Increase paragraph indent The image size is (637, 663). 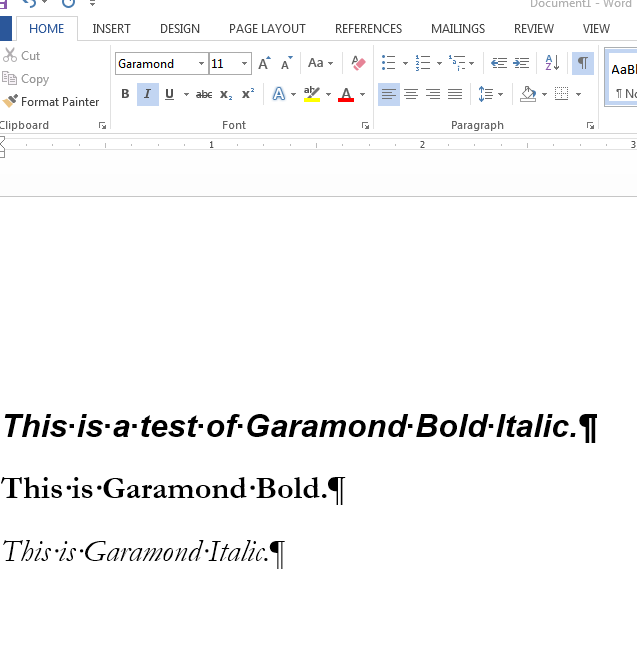(521, 63)
